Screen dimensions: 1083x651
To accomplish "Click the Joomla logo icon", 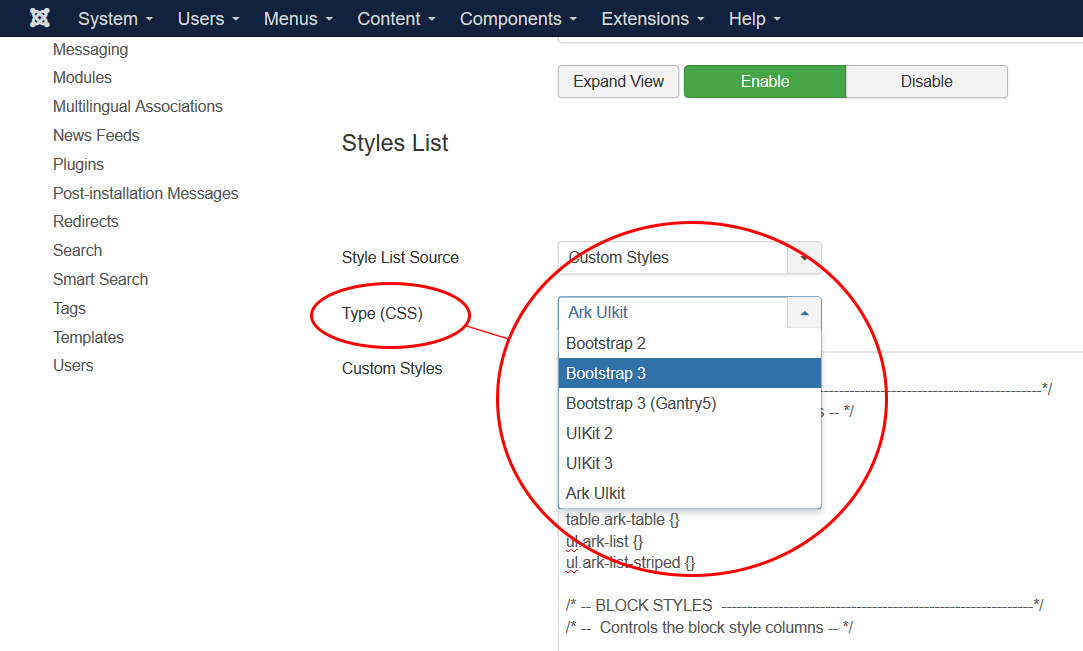I will [x=40, y=18].
